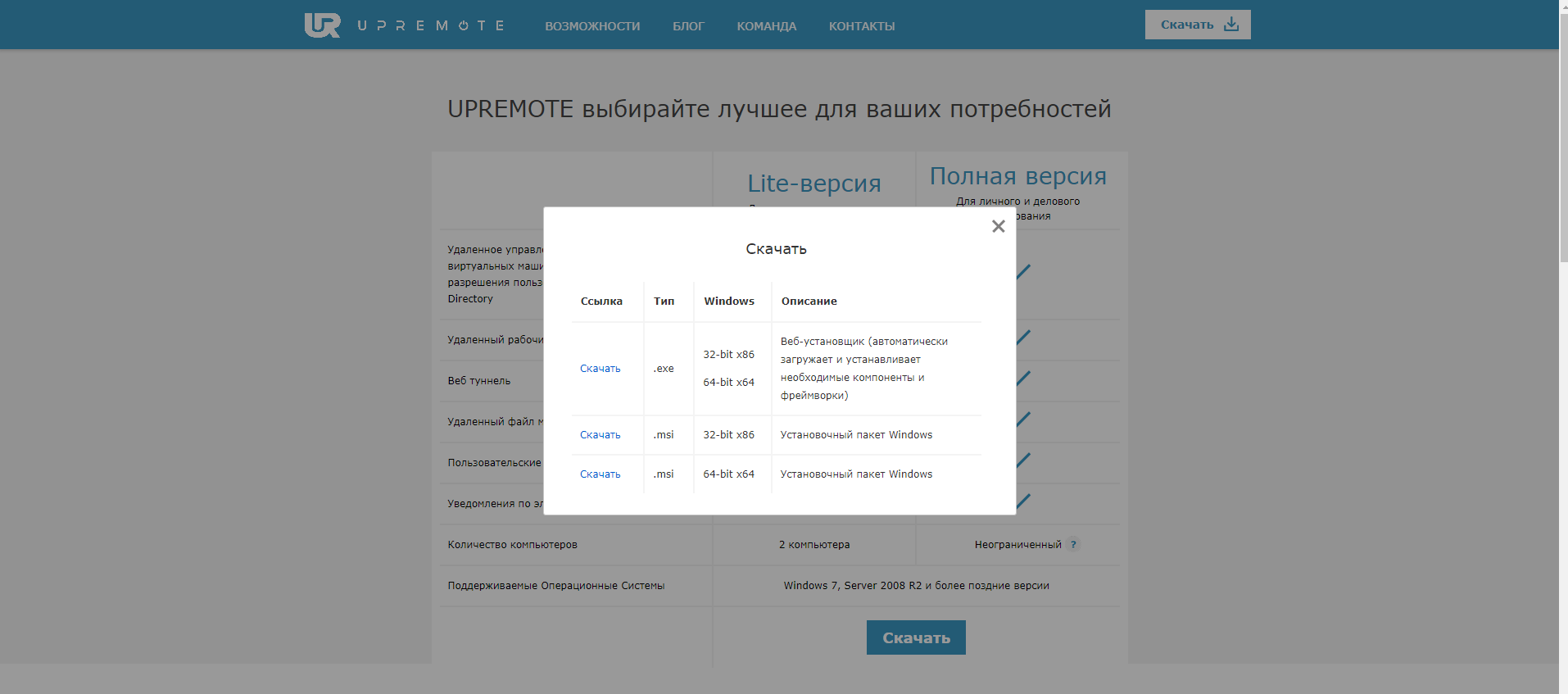1568x694 pixels.
Task: Click the dialog title Скачать
Action: [776, 249]
